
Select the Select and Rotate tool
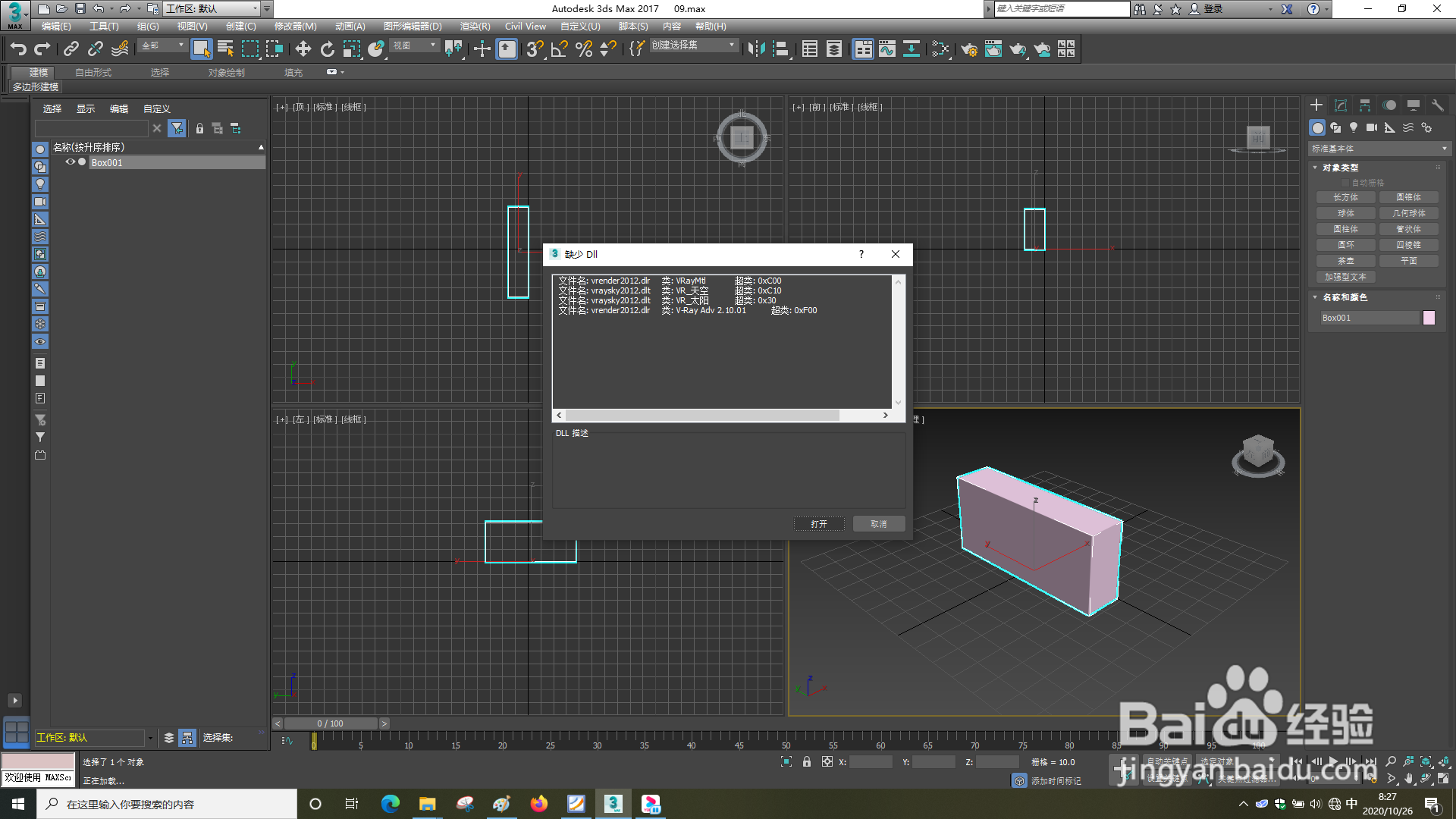click(327, 49)
